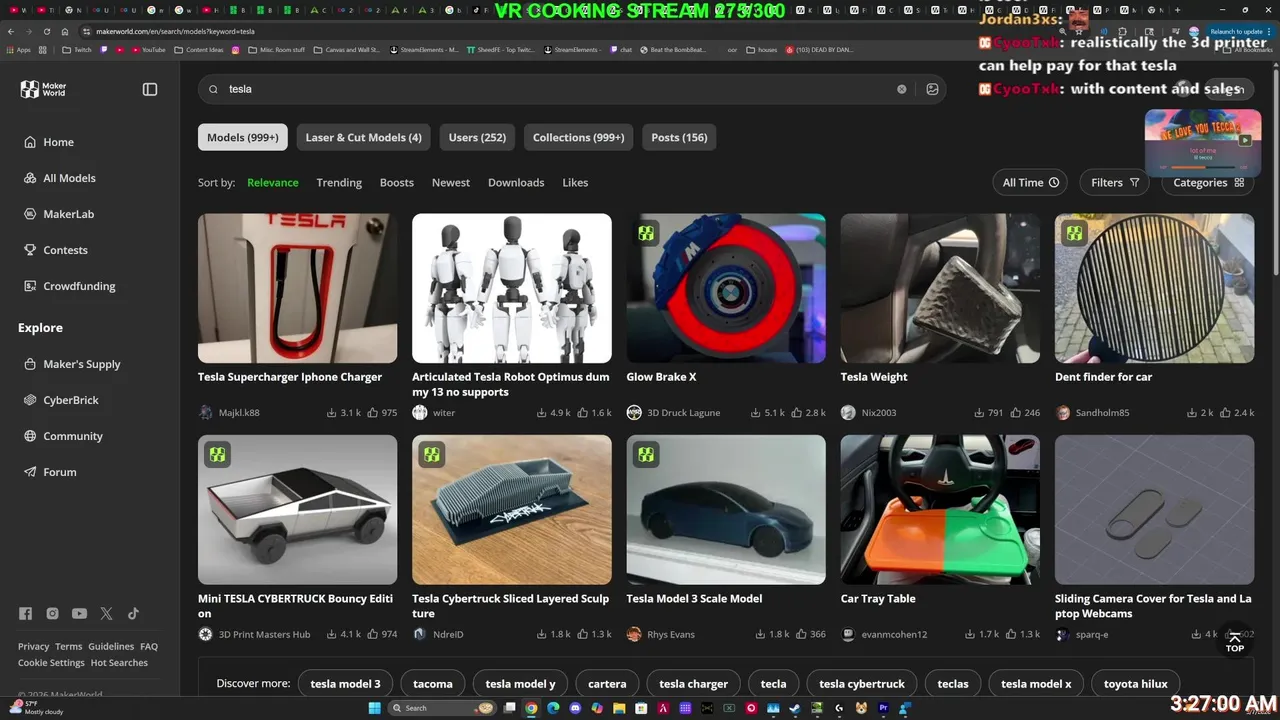Screen dimensions: 1280x720
Task: Sort results by Boosts
Action: [397, 183]
